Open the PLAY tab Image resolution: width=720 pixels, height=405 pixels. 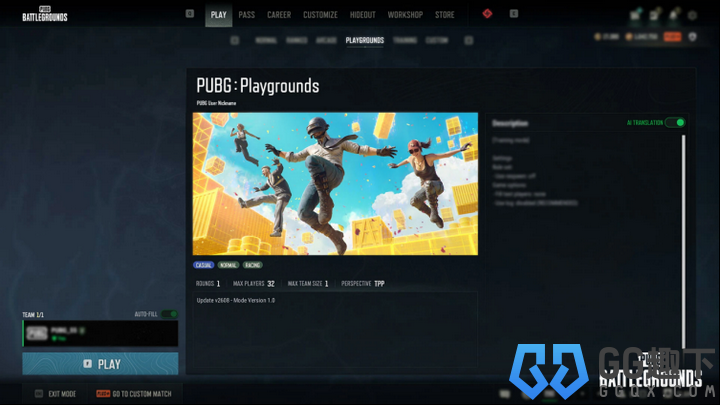tap(219, 15)
